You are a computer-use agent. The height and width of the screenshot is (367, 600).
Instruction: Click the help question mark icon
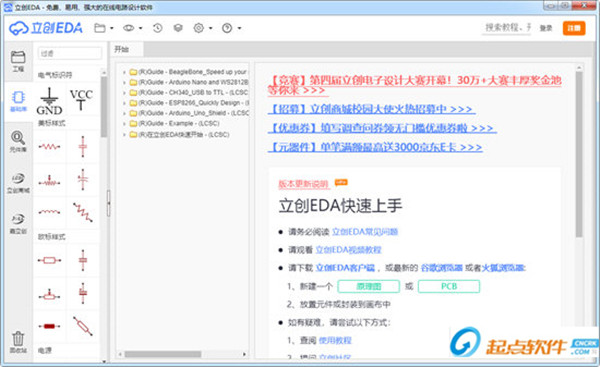227,28
